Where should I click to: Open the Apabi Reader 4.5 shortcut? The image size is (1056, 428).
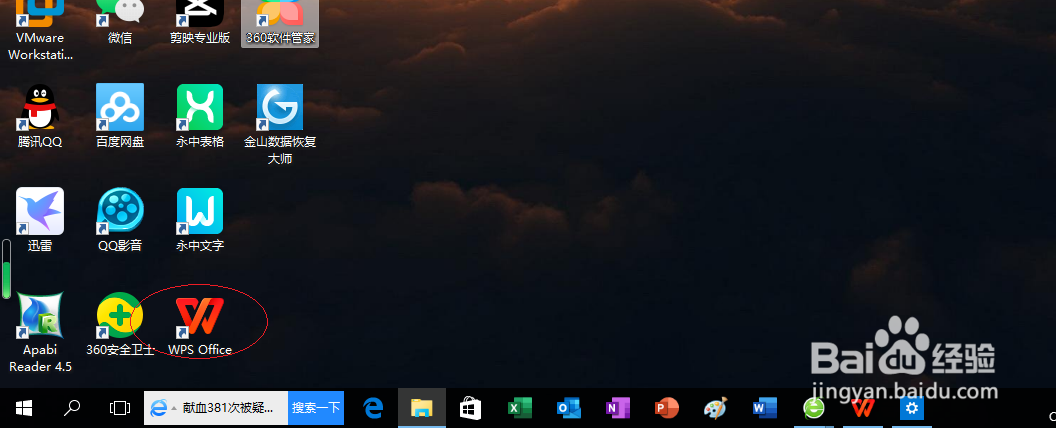[40, 332]
